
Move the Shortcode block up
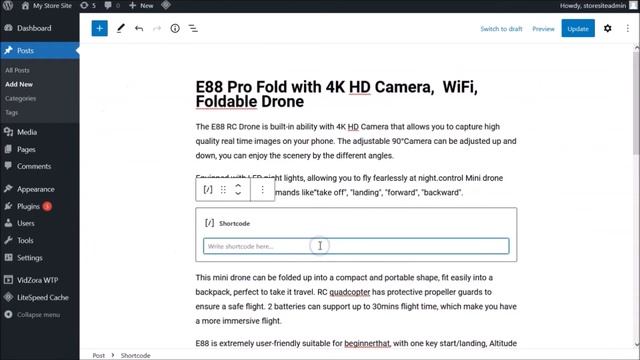pos(238,186)
